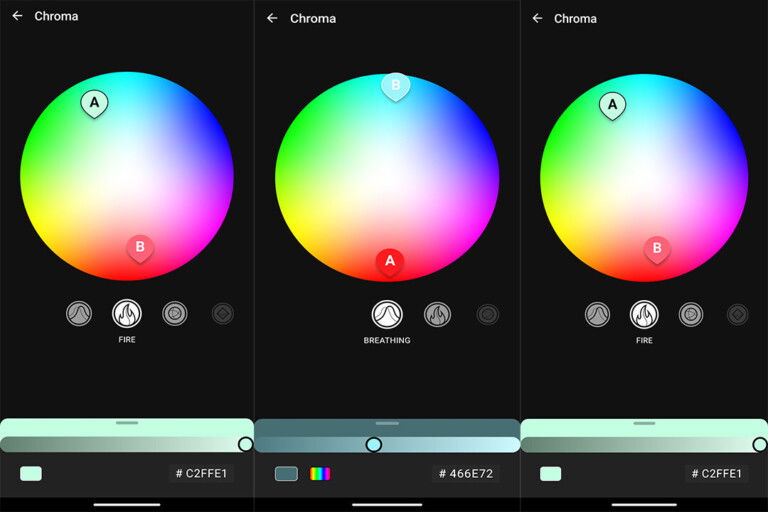The image size is (768, 512).
Task: Click the dark teal color swatch in the middle screen
Action: tap(286, 474)
